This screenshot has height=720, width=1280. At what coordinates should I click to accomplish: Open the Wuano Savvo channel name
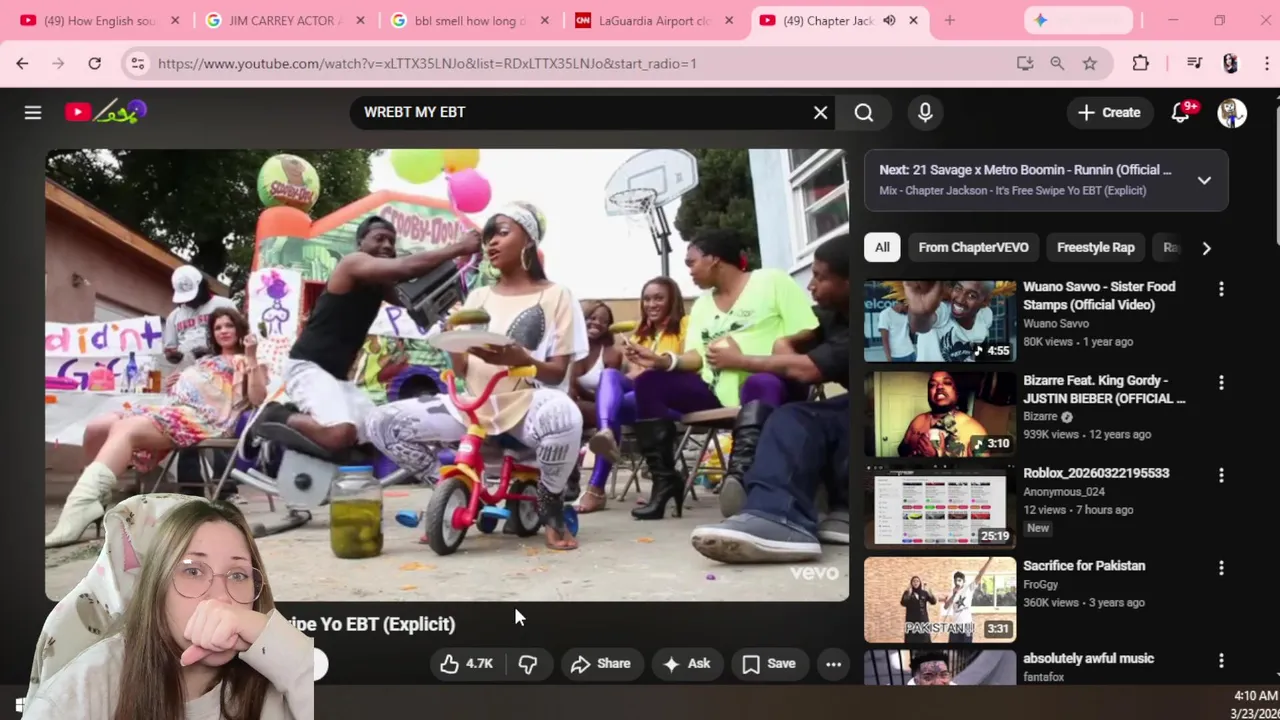(1056, 324)
